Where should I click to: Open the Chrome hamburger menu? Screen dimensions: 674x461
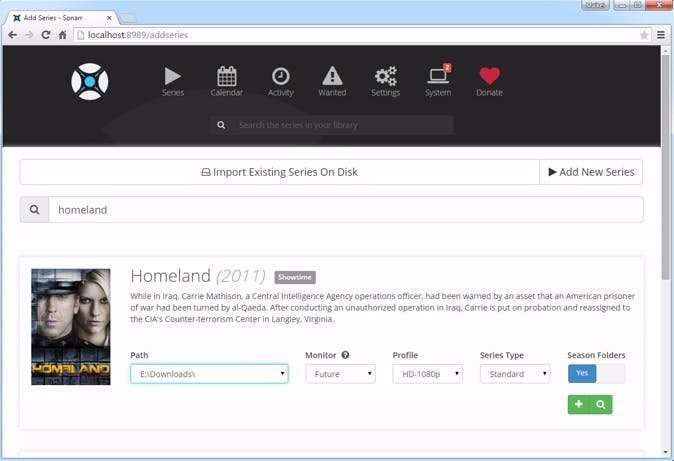661,35
